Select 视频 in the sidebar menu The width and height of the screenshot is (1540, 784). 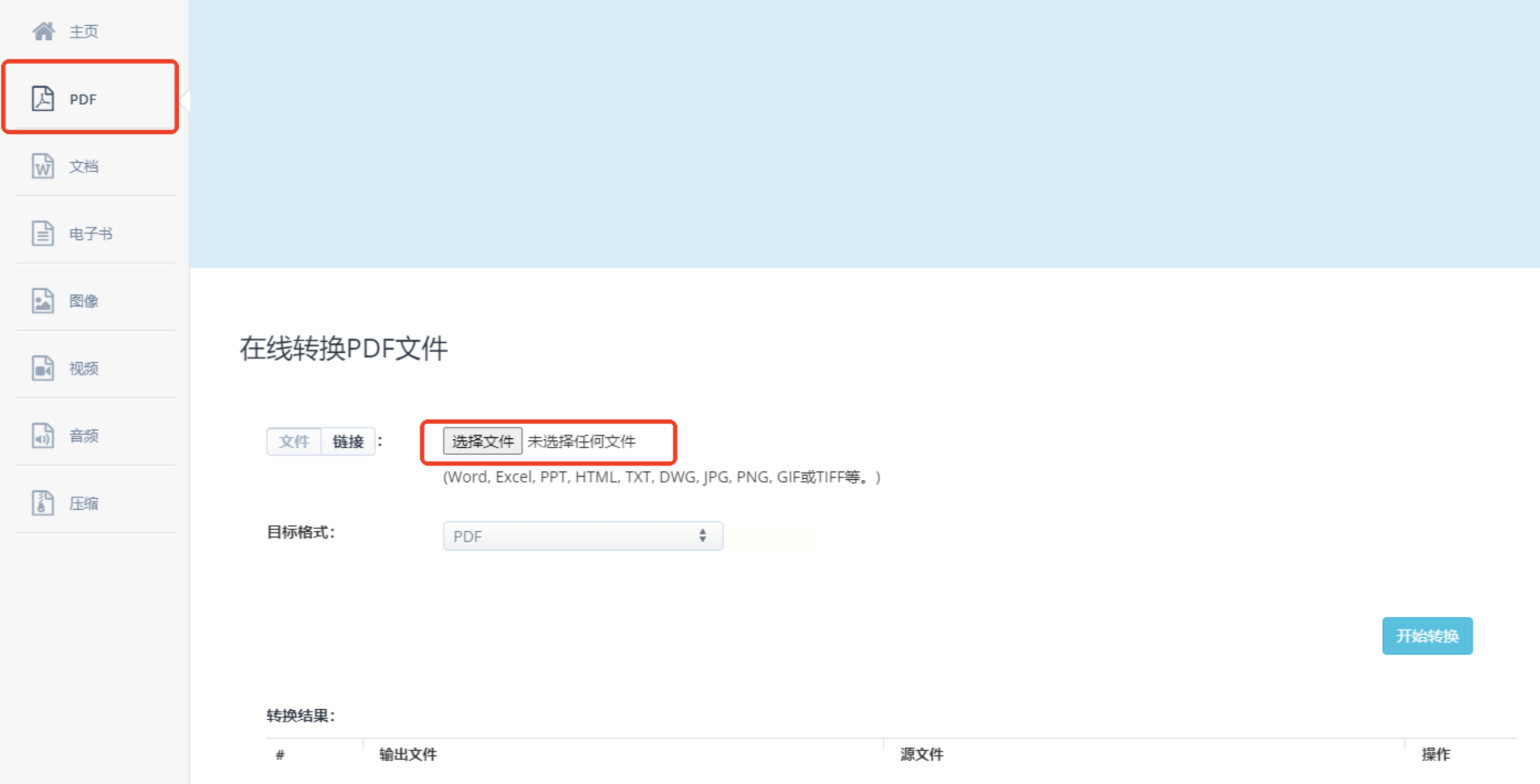(84, 369)
